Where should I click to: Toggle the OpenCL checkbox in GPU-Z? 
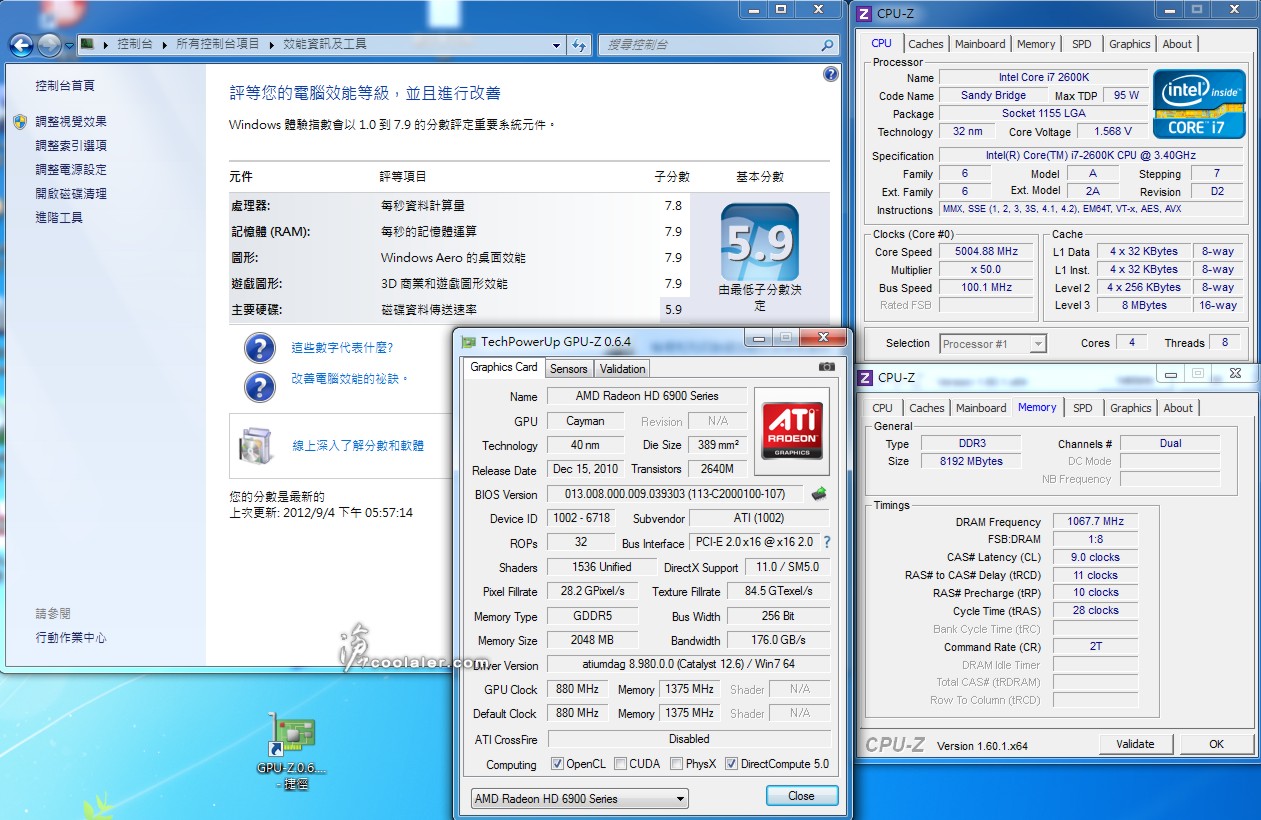(x=557, y=764)
